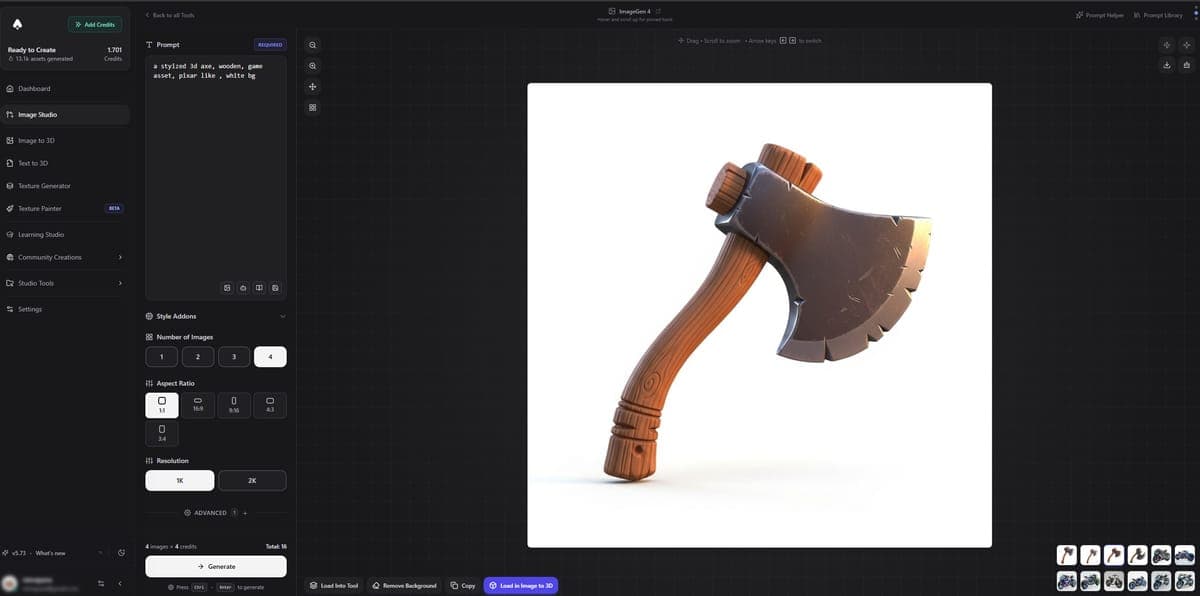
Task: Copy the generated image
Action: 462,585
